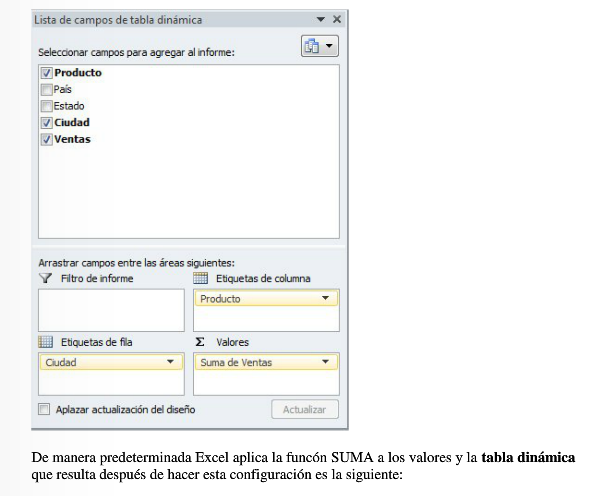This screenshot has width=611, height=496.
Task: Open the field list pane options arrow
Action: click(x=321, y=19)
